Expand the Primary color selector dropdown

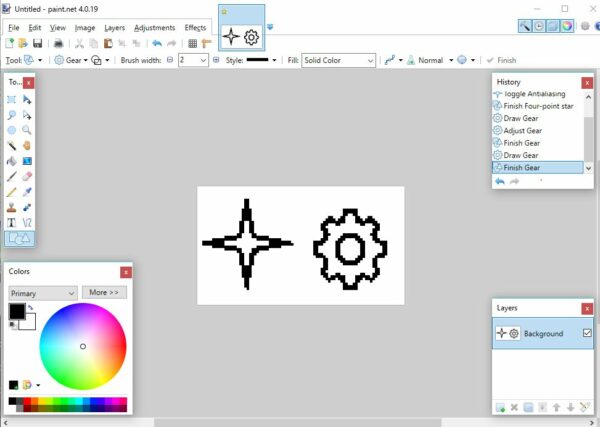pyautogui.click(x=43, y=293)
